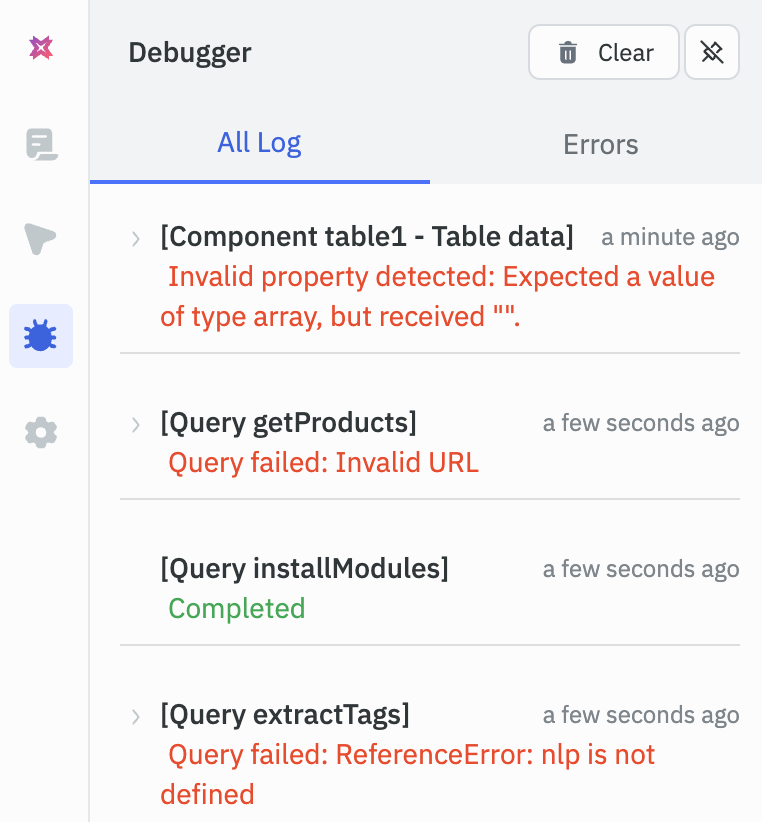762x822 pixels.
Task: Click the Debugger panel title
Action: point(189,53)
